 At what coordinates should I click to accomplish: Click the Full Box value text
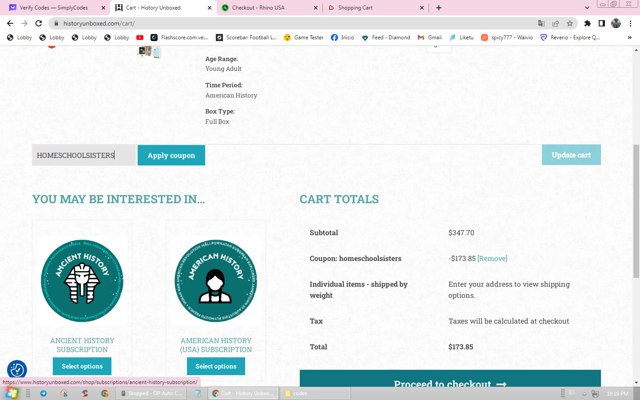click(217, 122)
